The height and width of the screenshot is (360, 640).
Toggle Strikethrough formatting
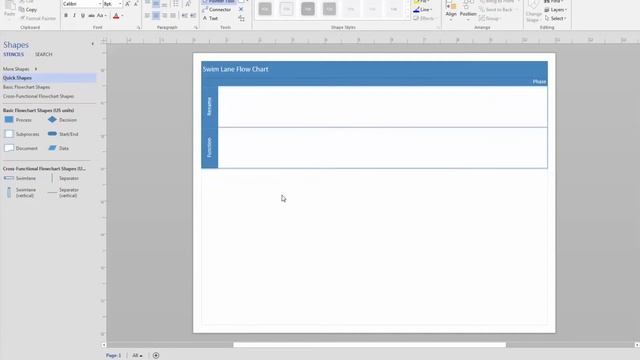pyautogui.click(x=91, y=16)
